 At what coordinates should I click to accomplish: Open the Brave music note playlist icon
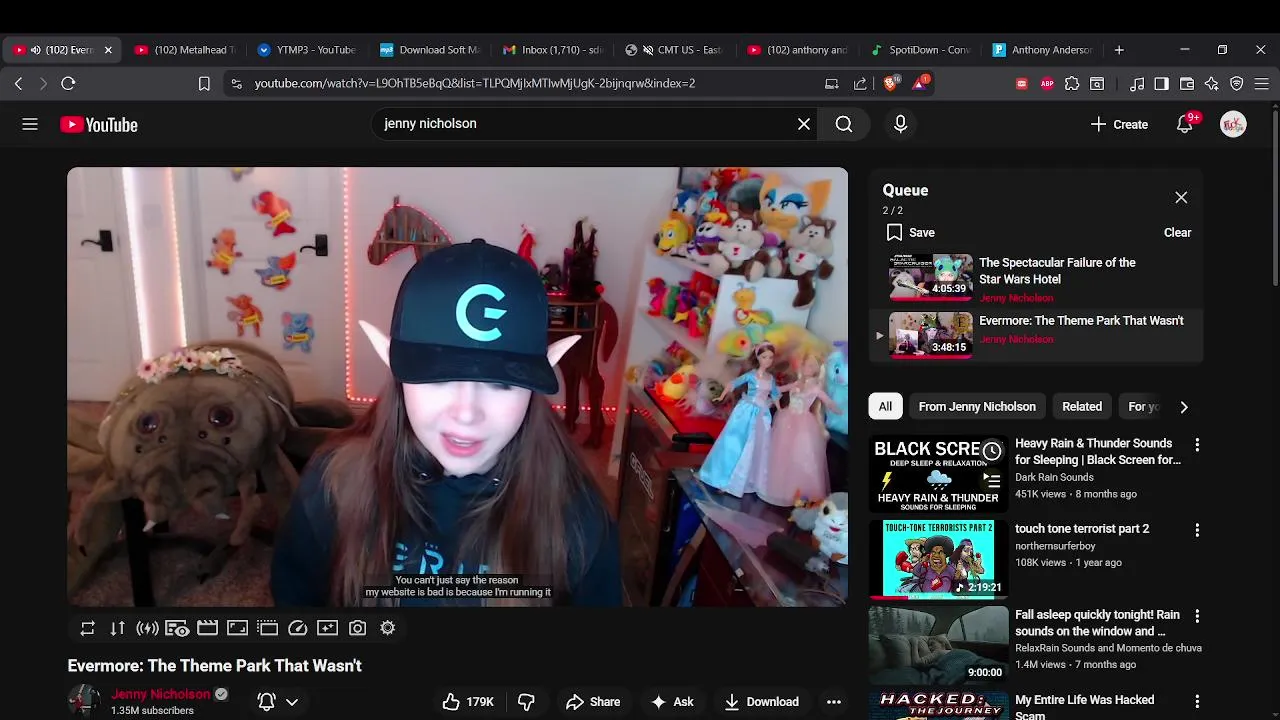(x=1137, y=84)
